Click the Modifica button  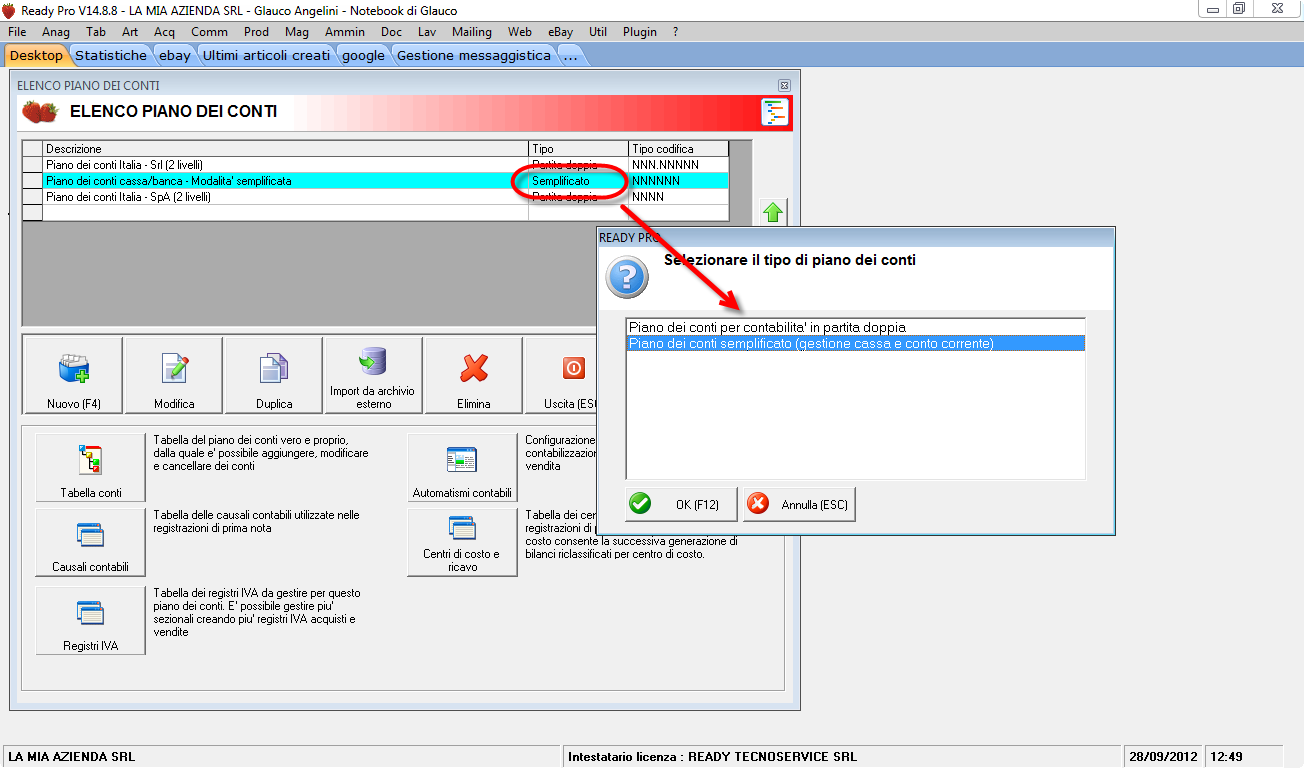click(x=174, y=375)
